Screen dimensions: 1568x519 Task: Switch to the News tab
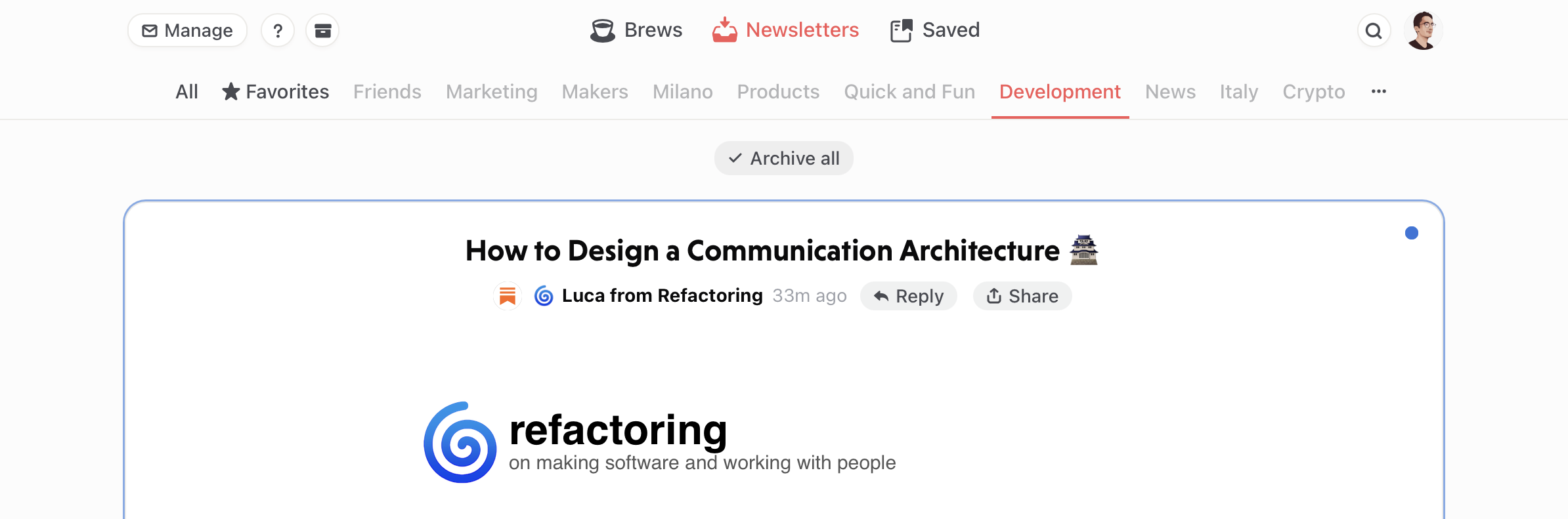[1170, 92]
